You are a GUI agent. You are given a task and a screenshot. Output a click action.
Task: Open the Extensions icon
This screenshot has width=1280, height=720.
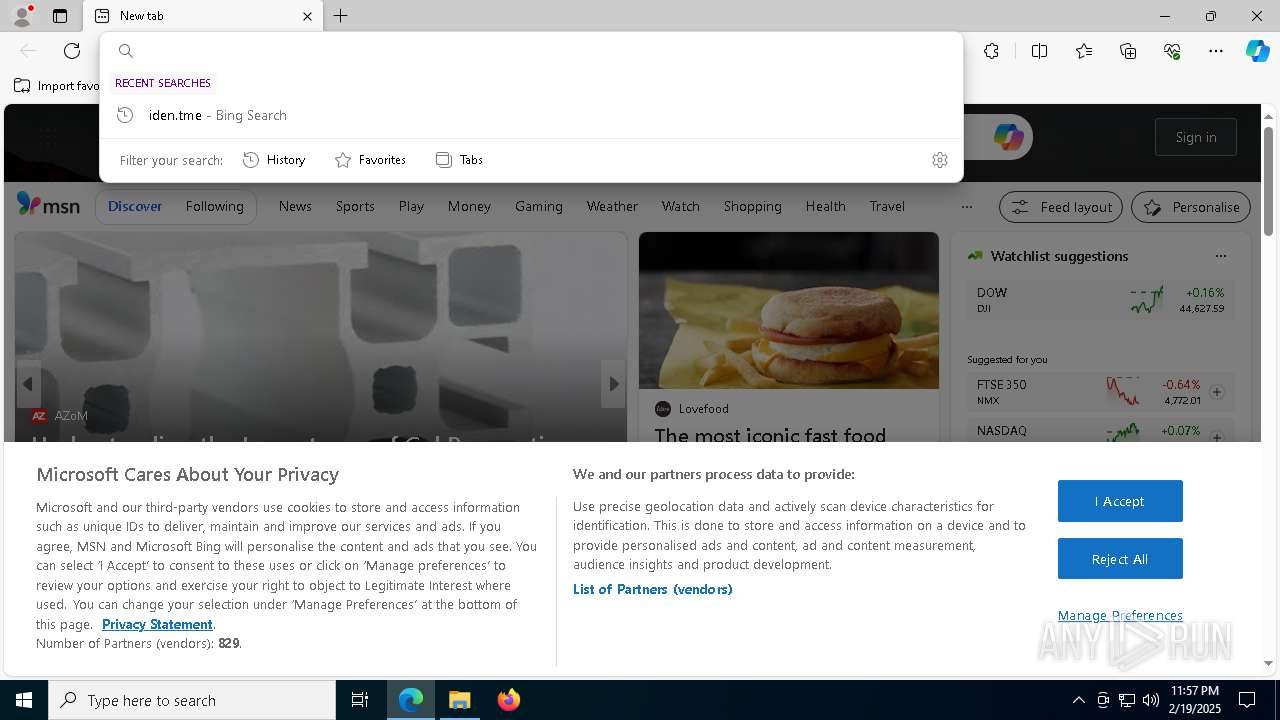pyautogui.click(x=991, y=51)
